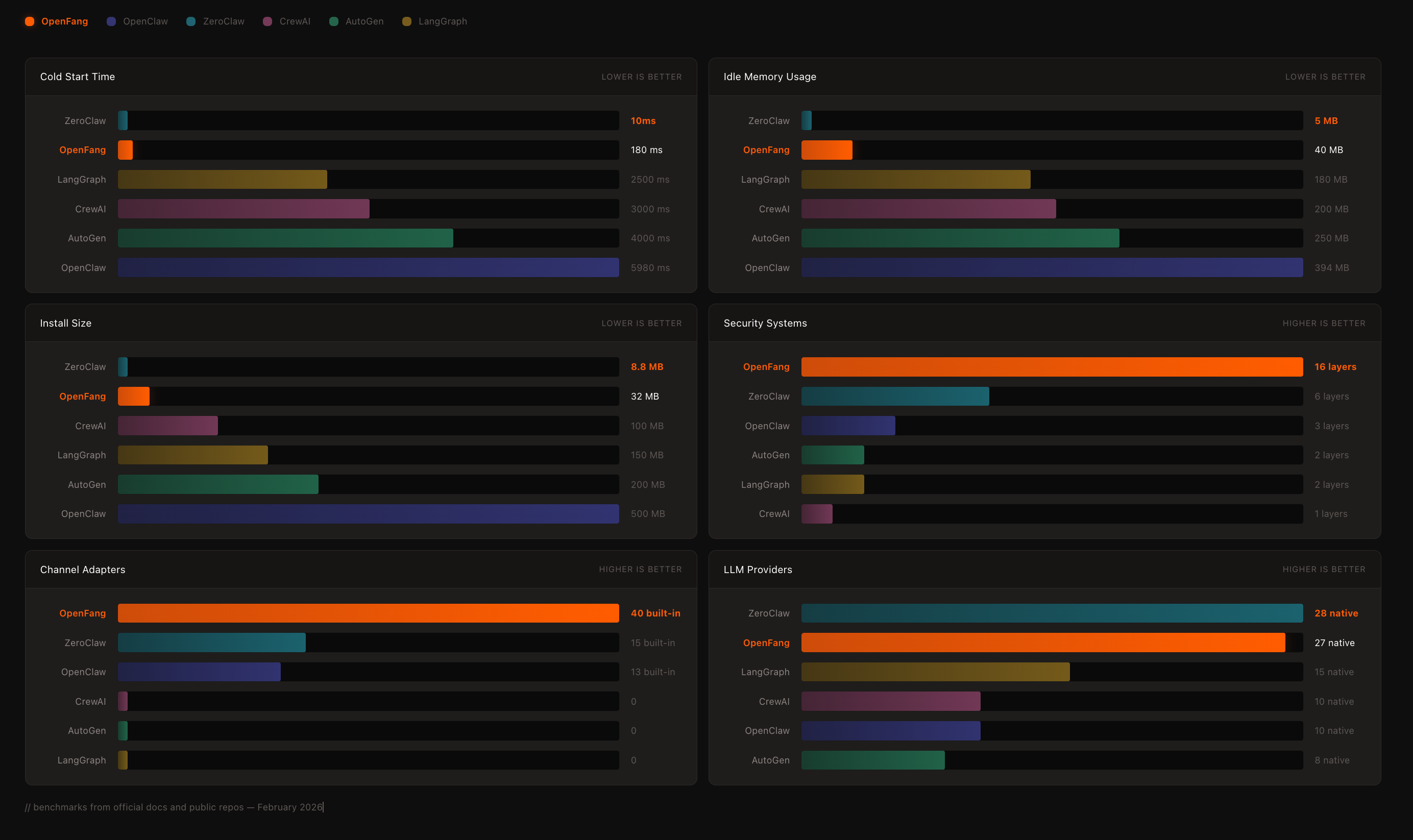1413x840 pixels.
Task: Click the orange OpenFang legend dot
Action: 30,21
